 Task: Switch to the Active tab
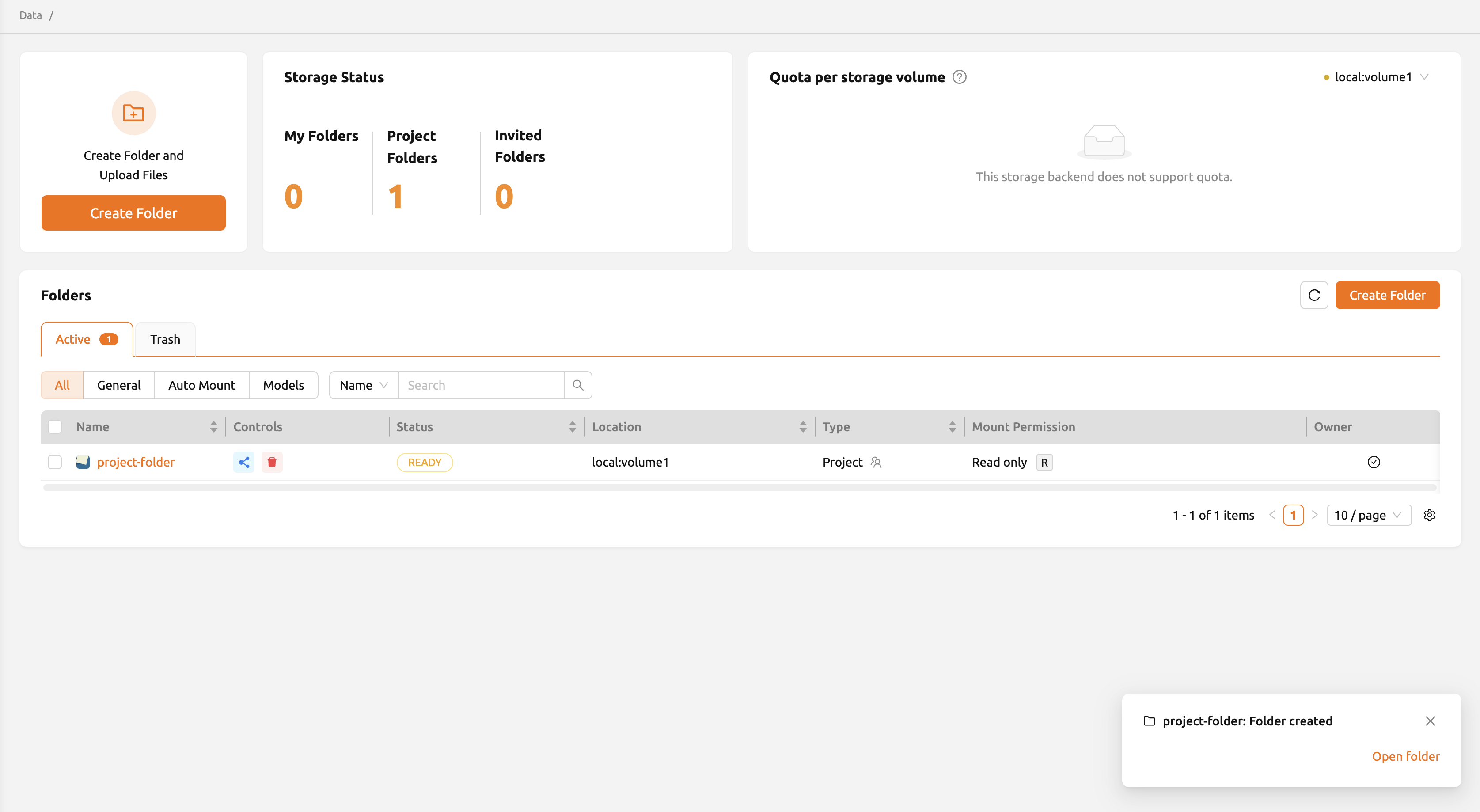[x=87, y=339]
